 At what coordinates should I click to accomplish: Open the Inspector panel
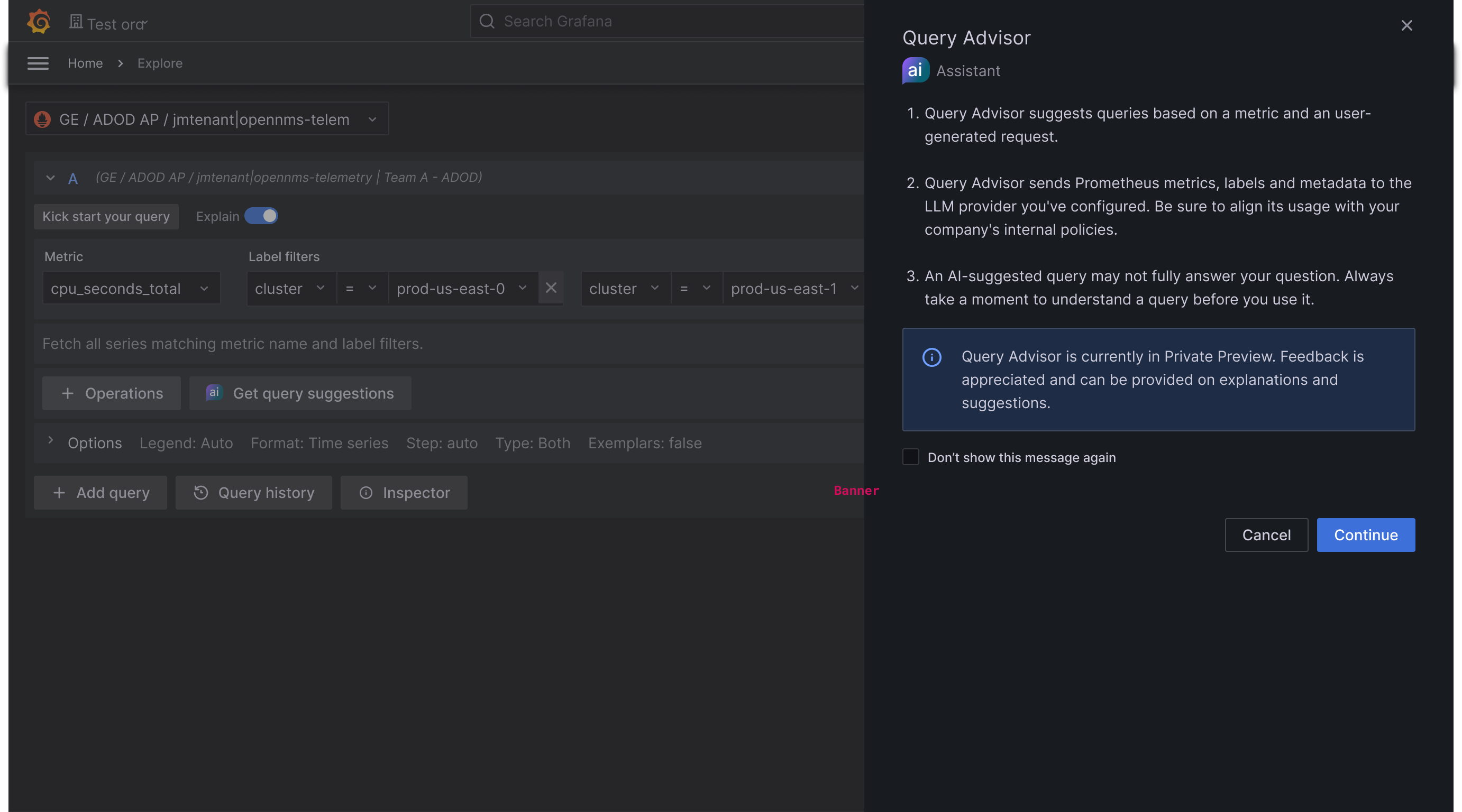404,492
